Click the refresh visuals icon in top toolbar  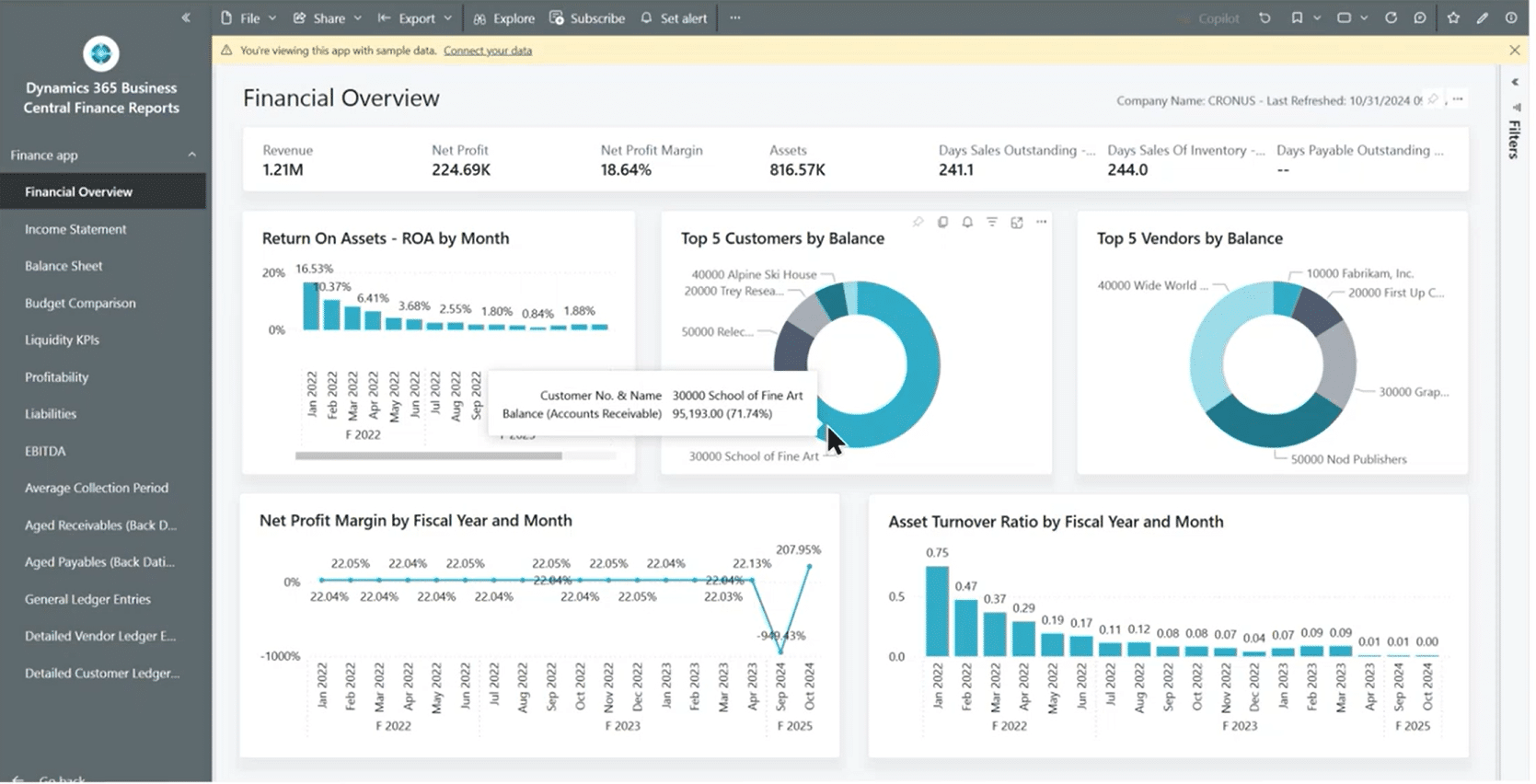(1391, 18)
